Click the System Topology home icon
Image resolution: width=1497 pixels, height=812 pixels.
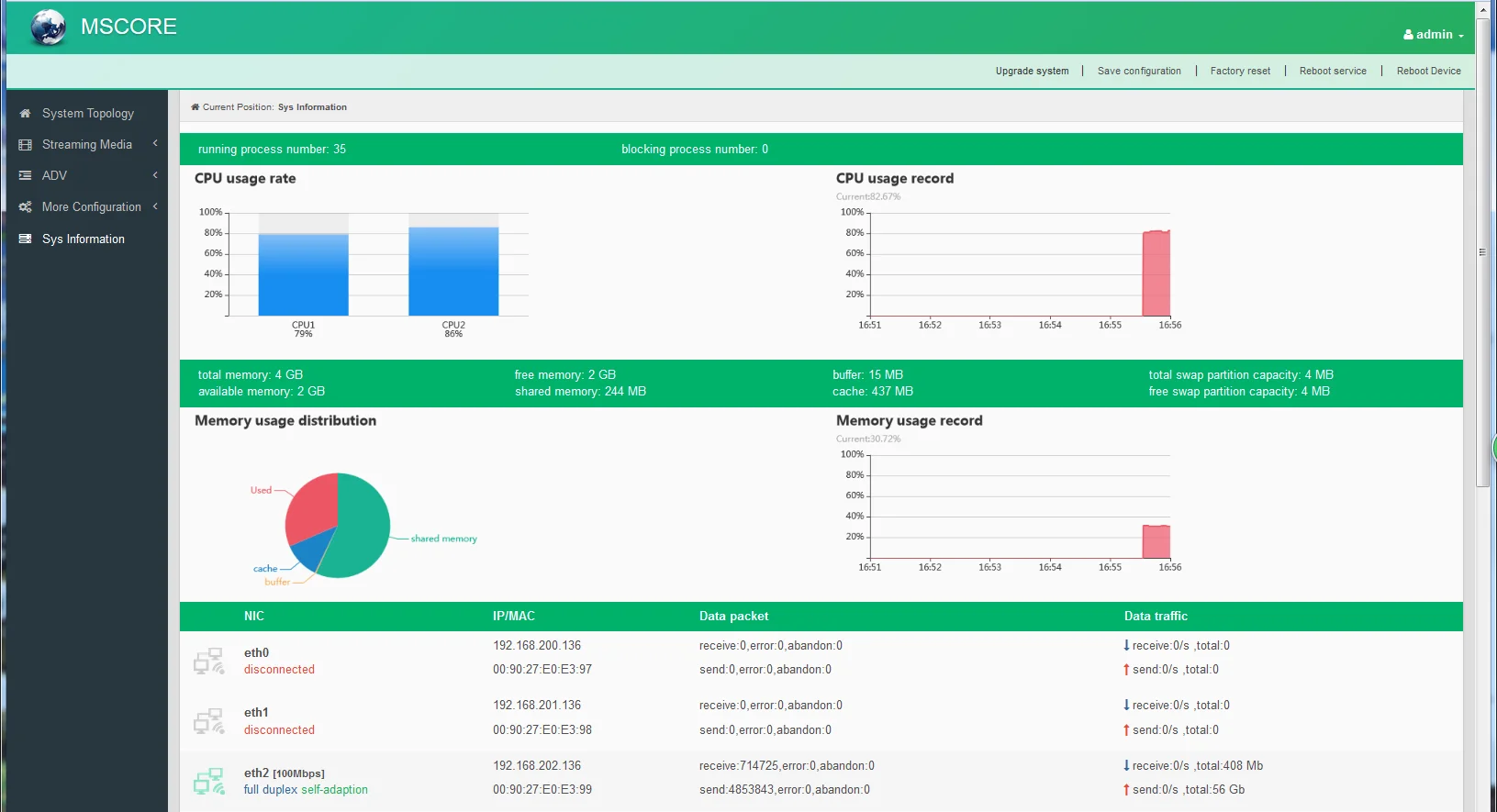pos(25,114)
